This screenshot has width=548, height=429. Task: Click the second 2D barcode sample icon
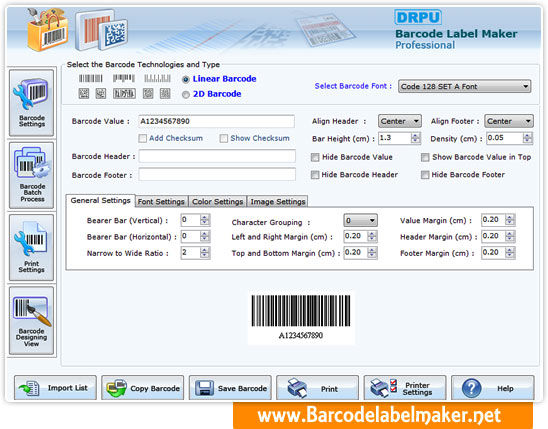click(101, 93)
